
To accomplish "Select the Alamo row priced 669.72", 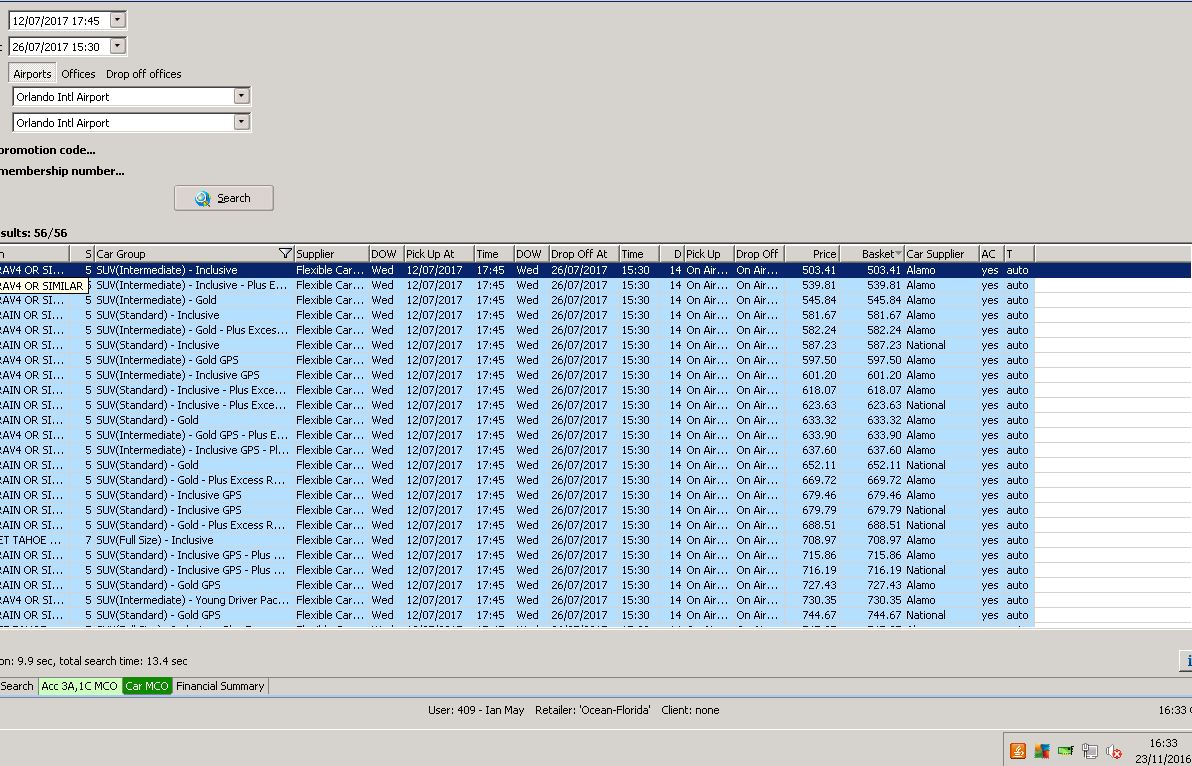I will pyautogui.click(x=517, y=480).
